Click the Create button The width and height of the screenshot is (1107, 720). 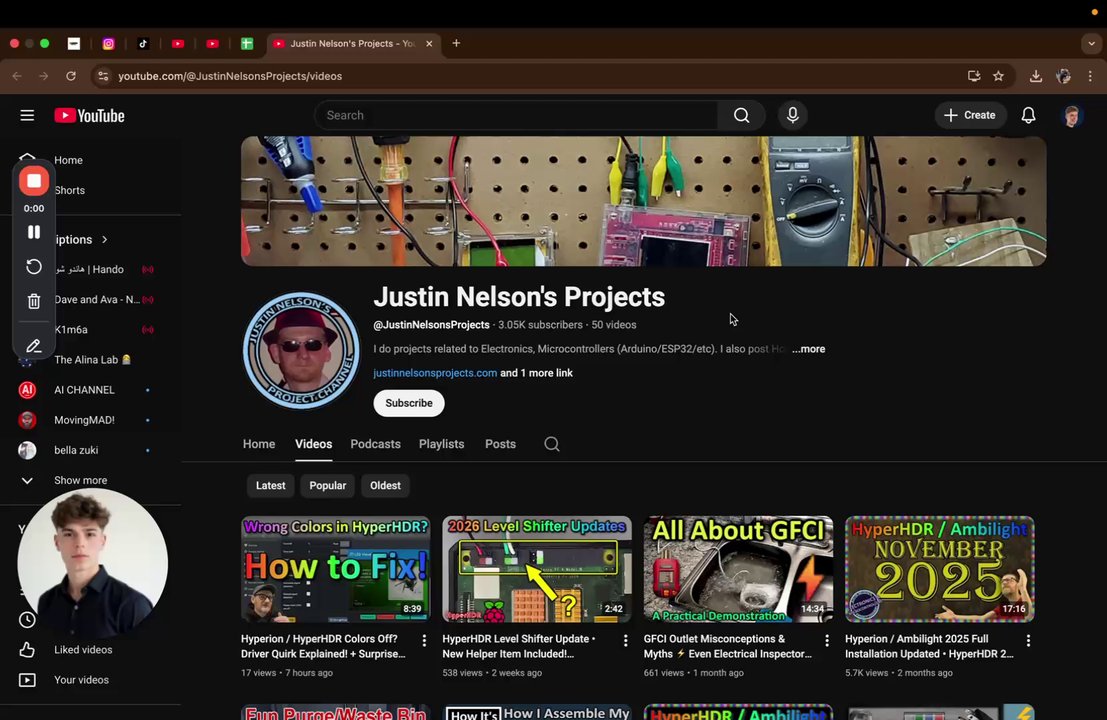pos(970,115)
